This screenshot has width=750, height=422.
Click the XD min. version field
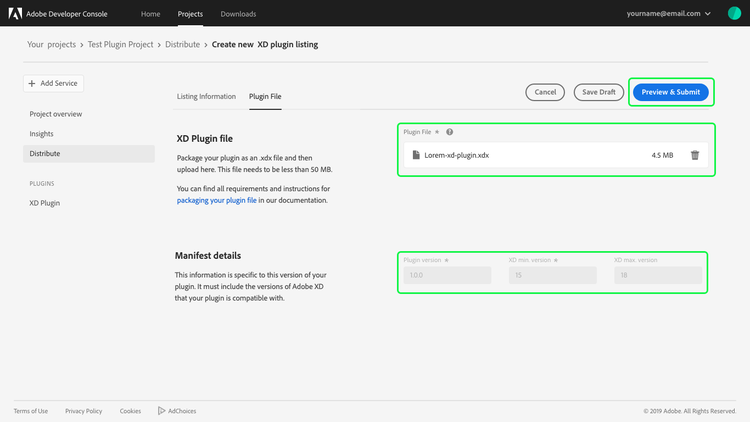point(552,275)
